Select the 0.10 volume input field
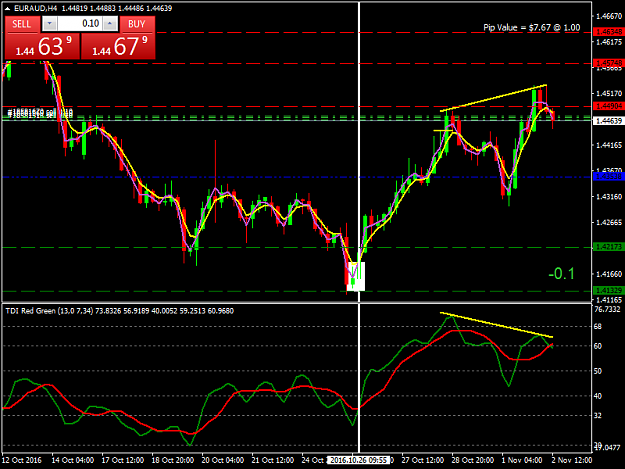The image size is (625, 469). 80,24
